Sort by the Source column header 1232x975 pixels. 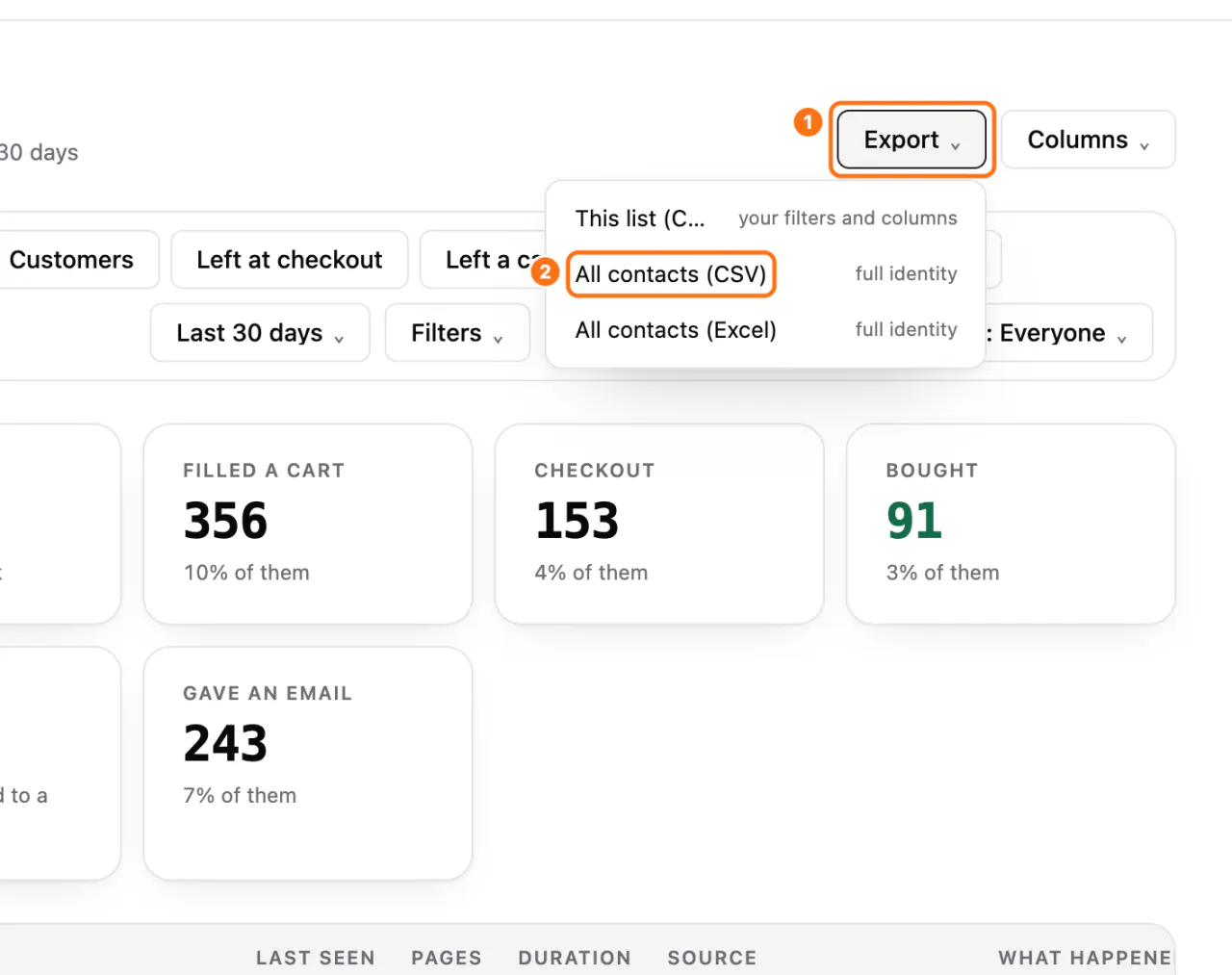(x=712, y=958)
